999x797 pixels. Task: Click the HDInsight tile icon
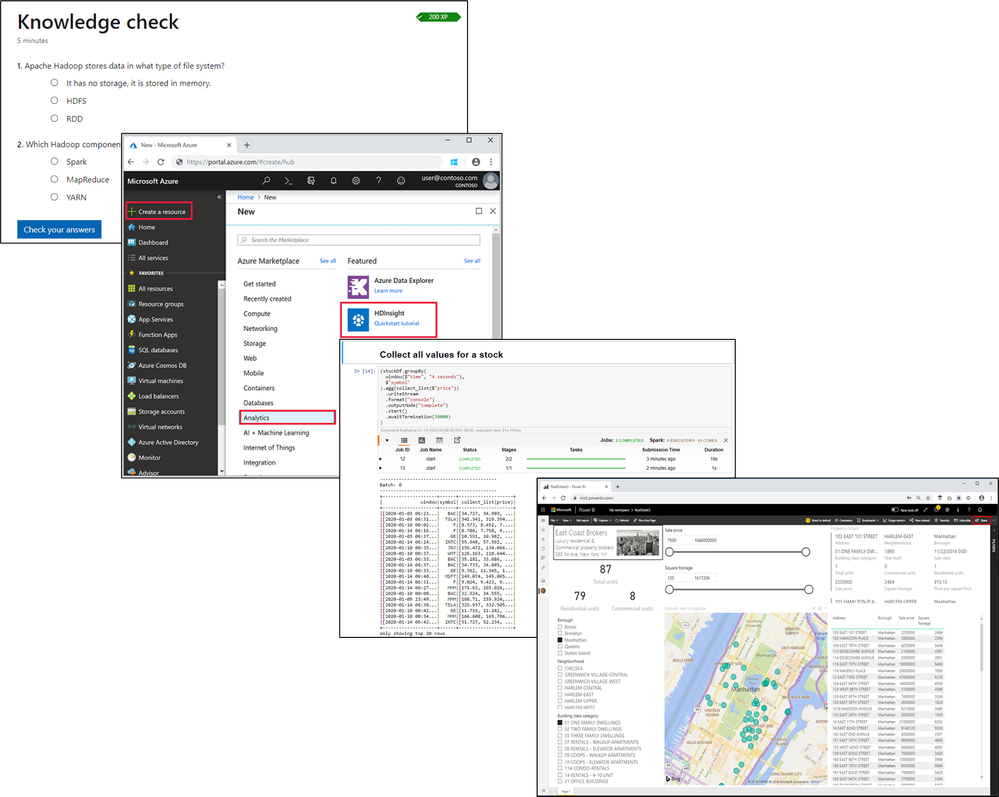[x=358, y=319]
